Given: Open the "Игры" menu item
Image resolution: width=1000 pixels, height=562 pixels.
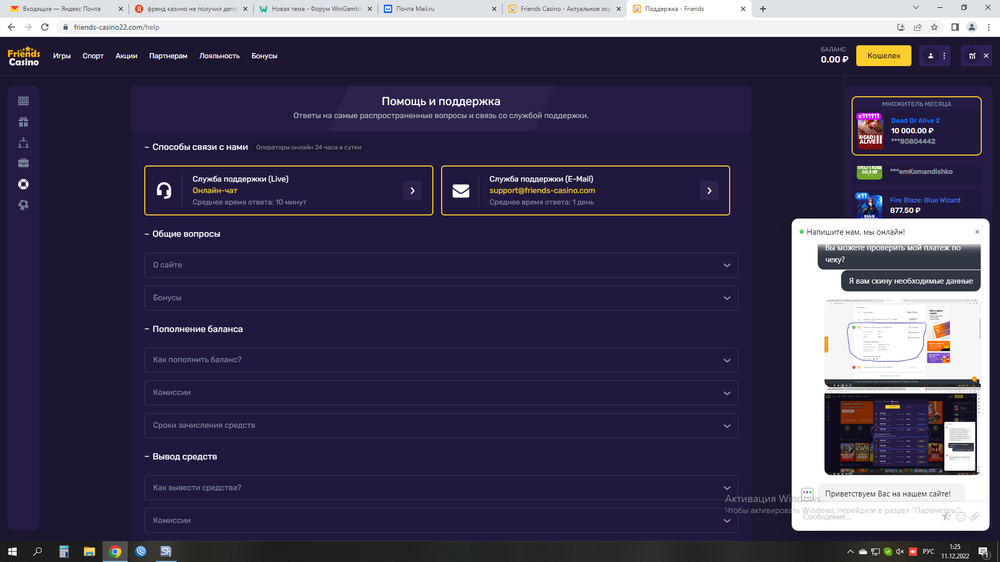Looking at the screenshot, I should 62,56.
